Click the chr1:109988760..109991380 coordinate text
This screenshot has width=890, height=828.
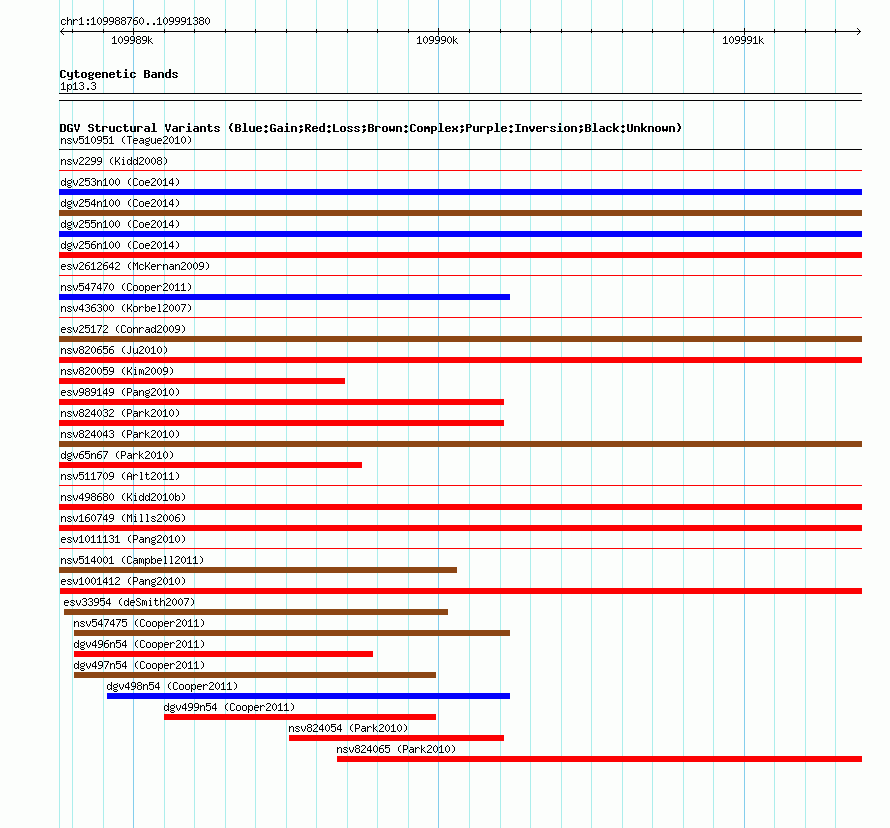click(x=135, y=21)
